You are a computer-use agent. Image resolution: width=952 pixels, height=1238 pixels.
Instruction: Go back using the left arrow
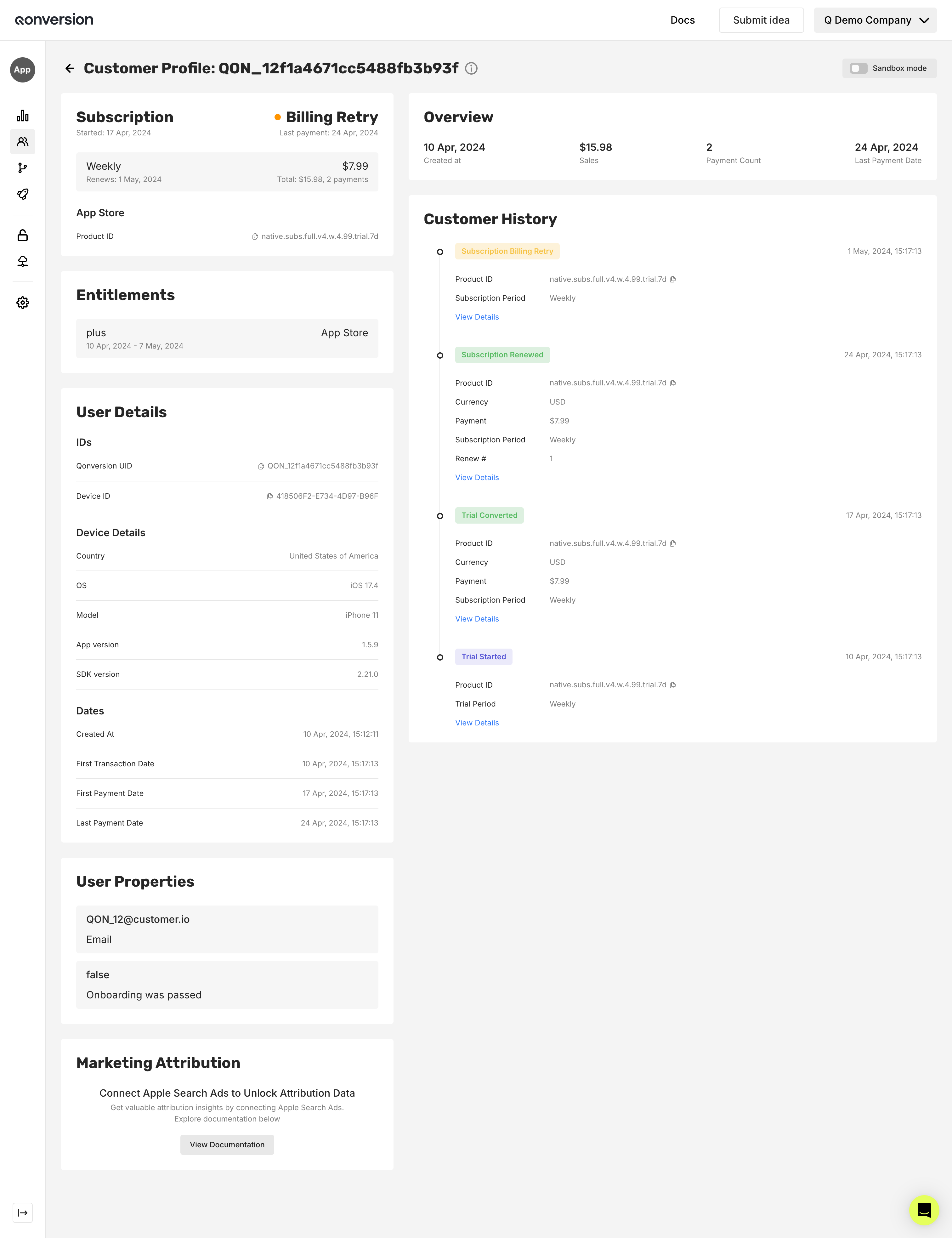click(70, 69)
